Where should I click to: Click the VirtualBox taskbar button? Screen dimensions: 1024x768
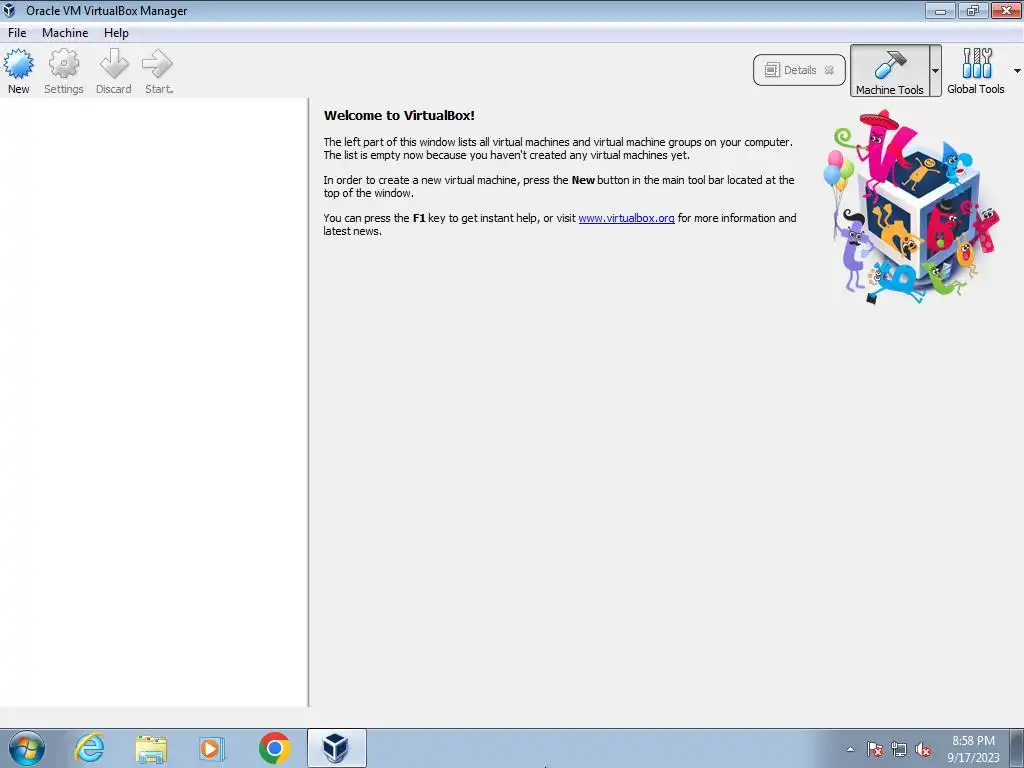click(x=336, y=748)
